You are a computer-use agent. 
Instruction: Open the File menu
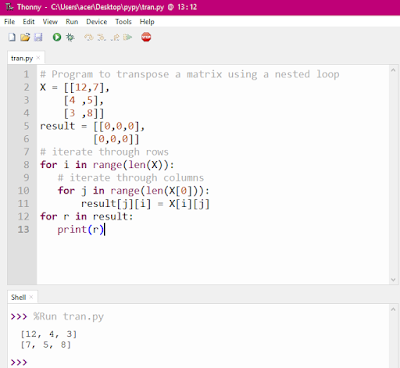9,22
